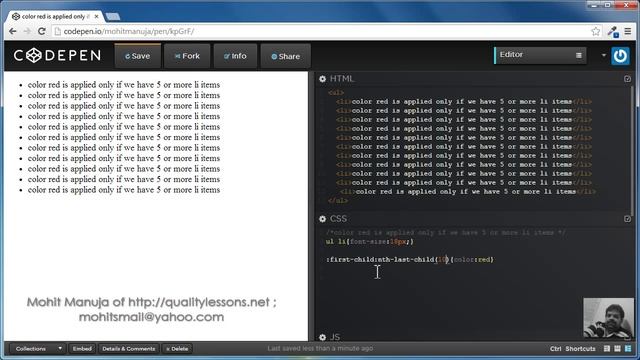
Task: Open CSS panel settings gear
Action: click(322, 219)
